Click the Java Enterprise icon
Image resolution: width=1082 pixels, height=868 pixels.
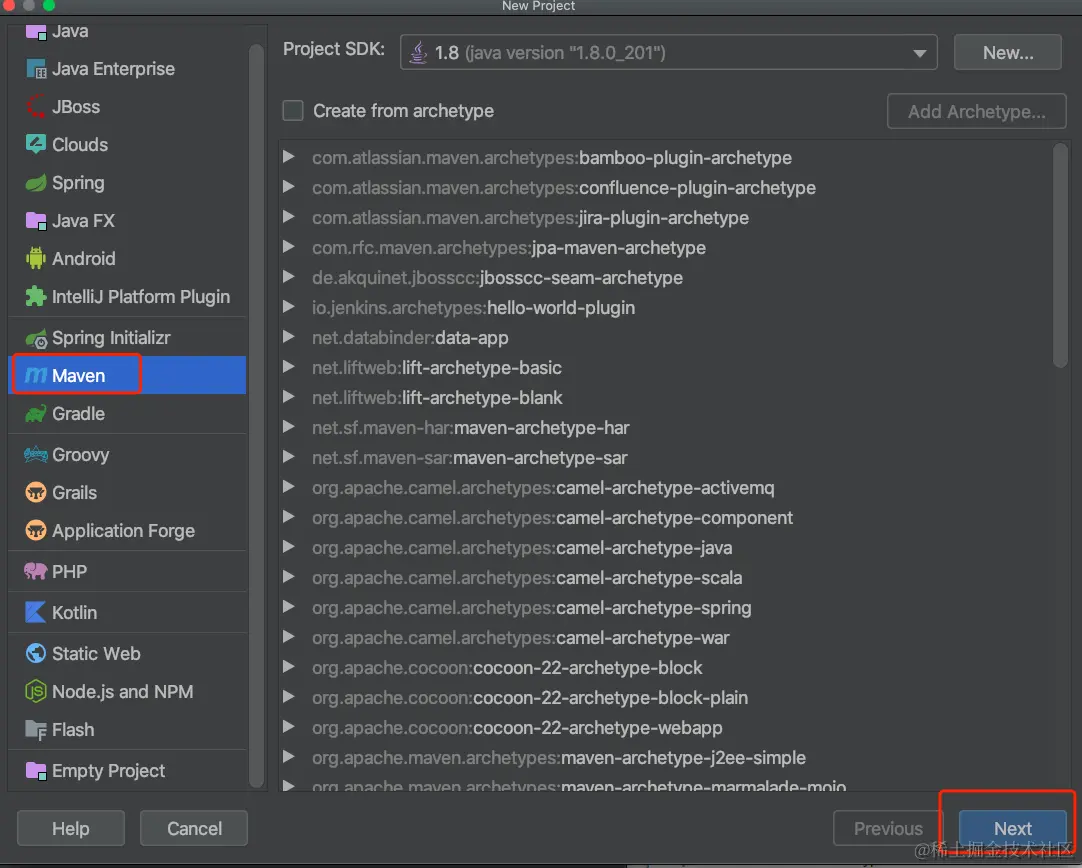pyautogui.click(x=35, y=69)
